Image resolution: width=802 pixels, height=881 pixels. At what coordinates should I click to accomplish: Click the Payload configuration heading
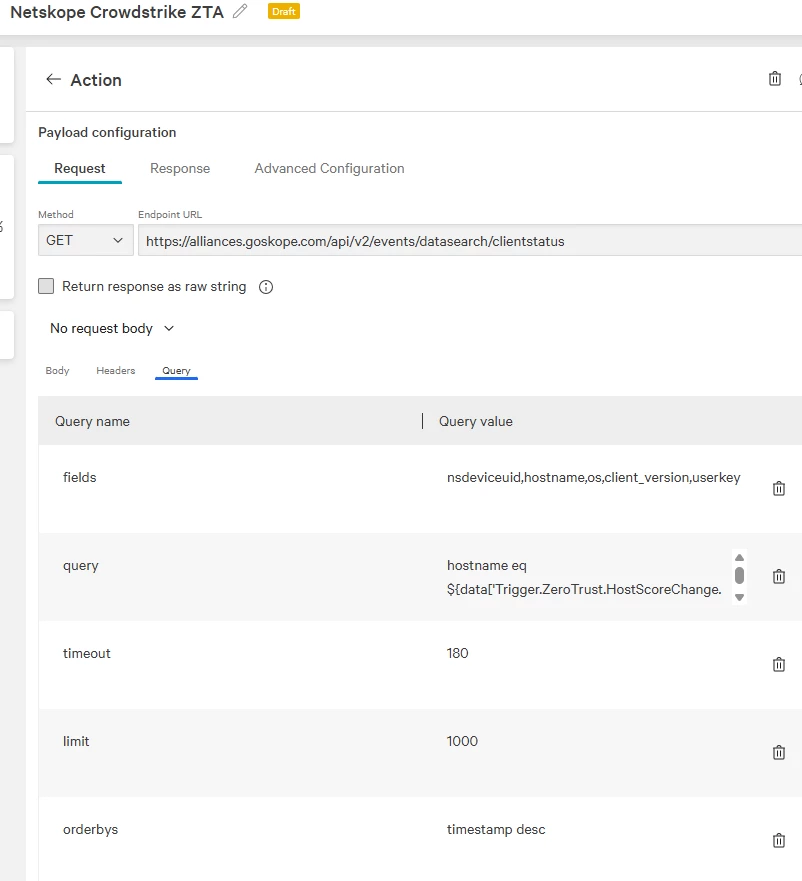click(x=107, y=133)
